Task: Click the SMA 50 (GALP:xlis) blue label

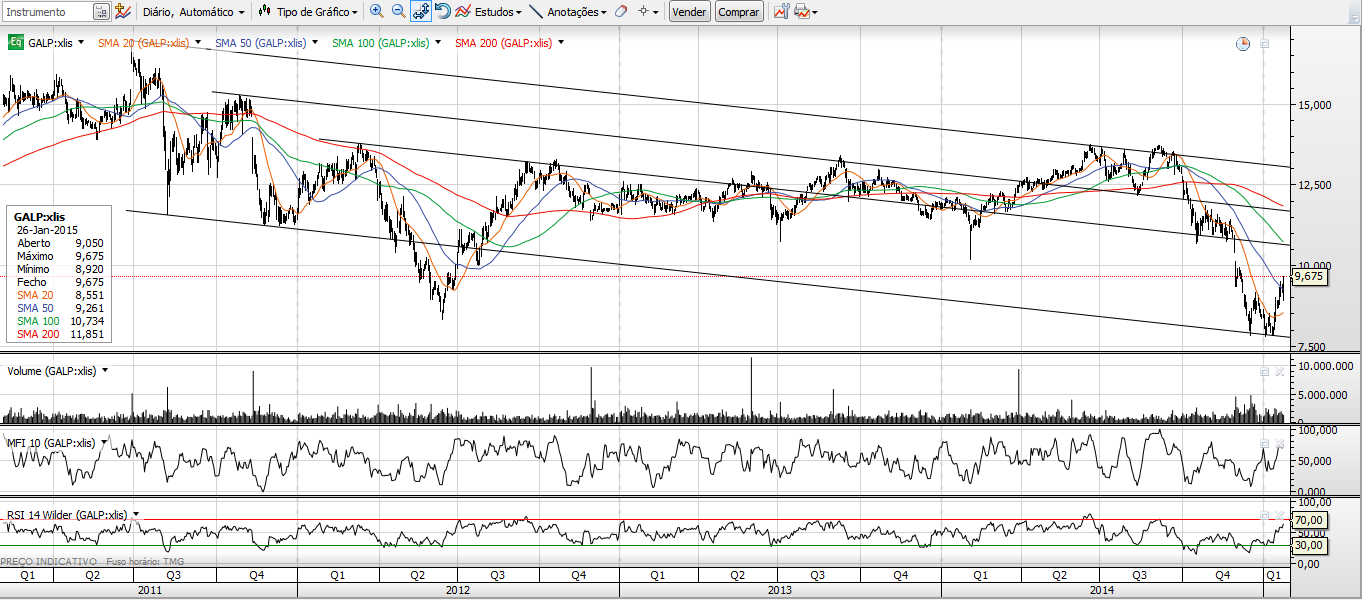Action: 260,43
